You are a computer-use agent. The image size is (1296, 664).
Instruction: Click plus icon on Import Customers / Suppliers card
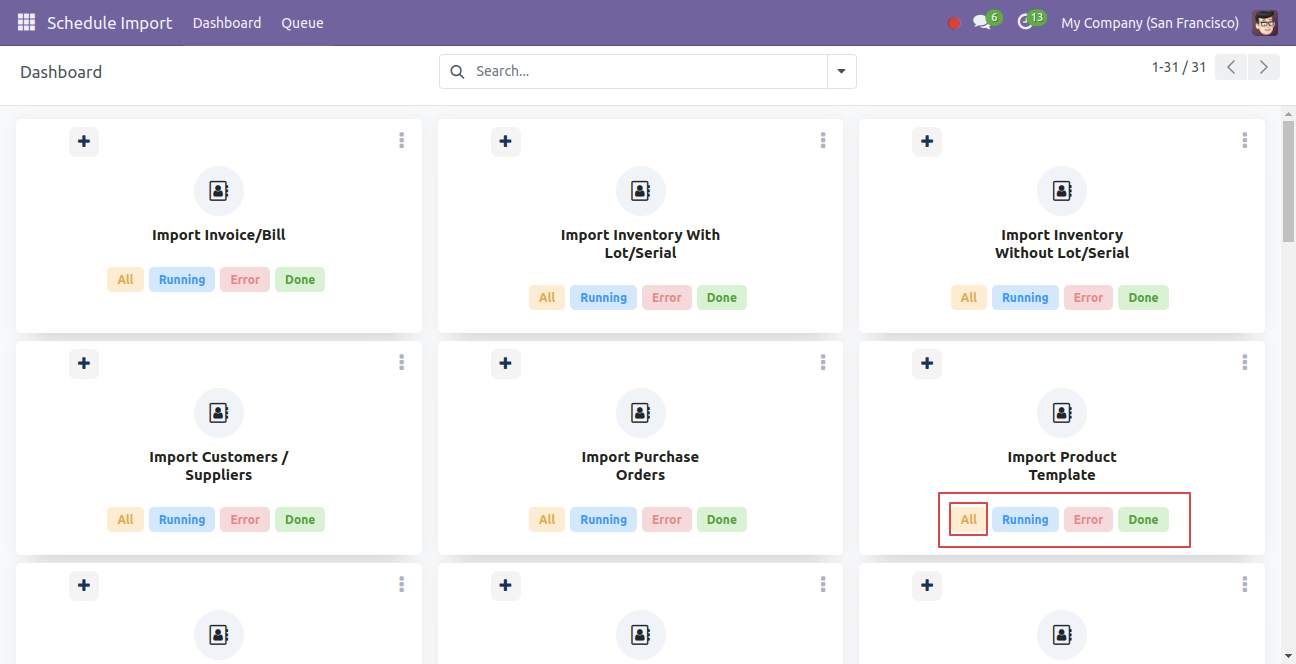click(x=84, y=363)
